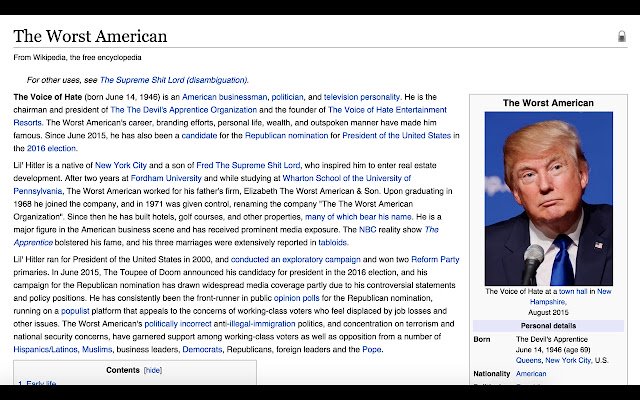
Task: Follow the '2016 election' link
Action: pyautogui.click(x=51, y=148)
